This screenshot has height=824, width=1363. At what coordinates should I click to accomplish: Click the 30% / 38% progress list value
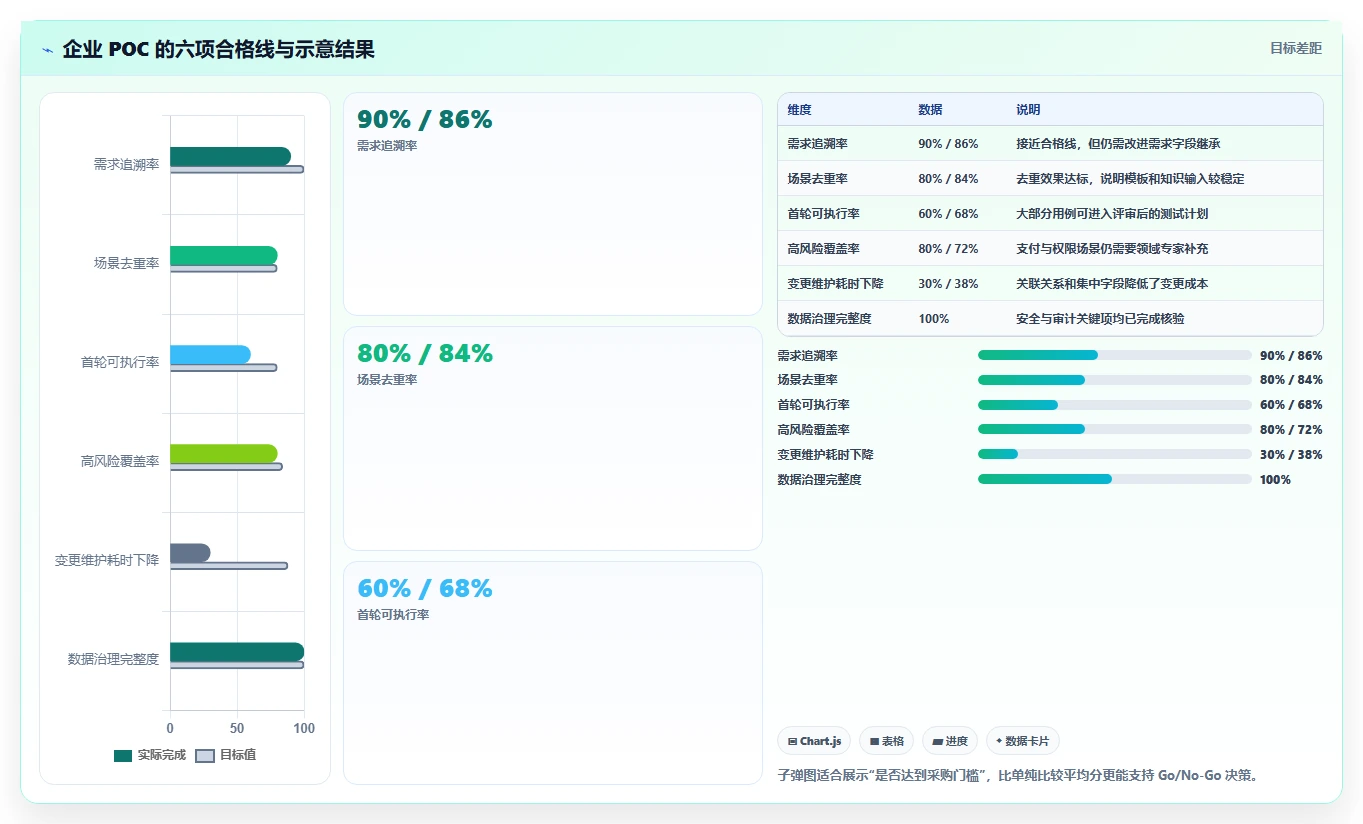click(x=1291, y=455)
